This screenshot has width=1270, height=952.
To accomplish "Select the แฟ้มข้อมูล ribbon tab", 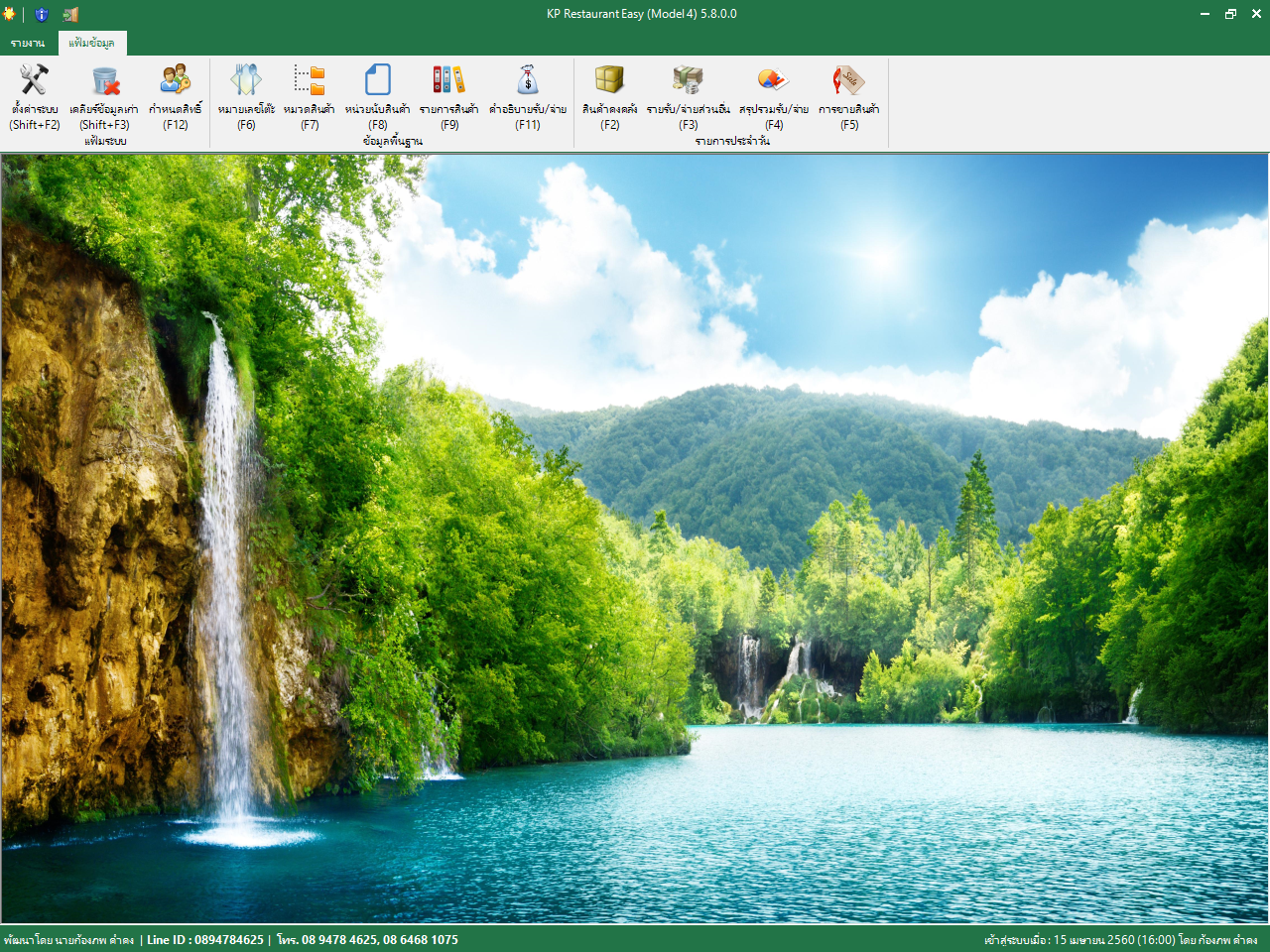I will [91, 43].
